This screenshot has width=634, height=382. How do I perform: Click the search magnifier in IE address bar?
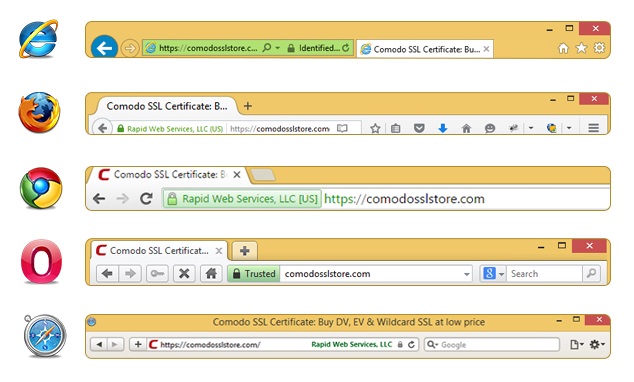pyautogui.click(x=266, y=48)
